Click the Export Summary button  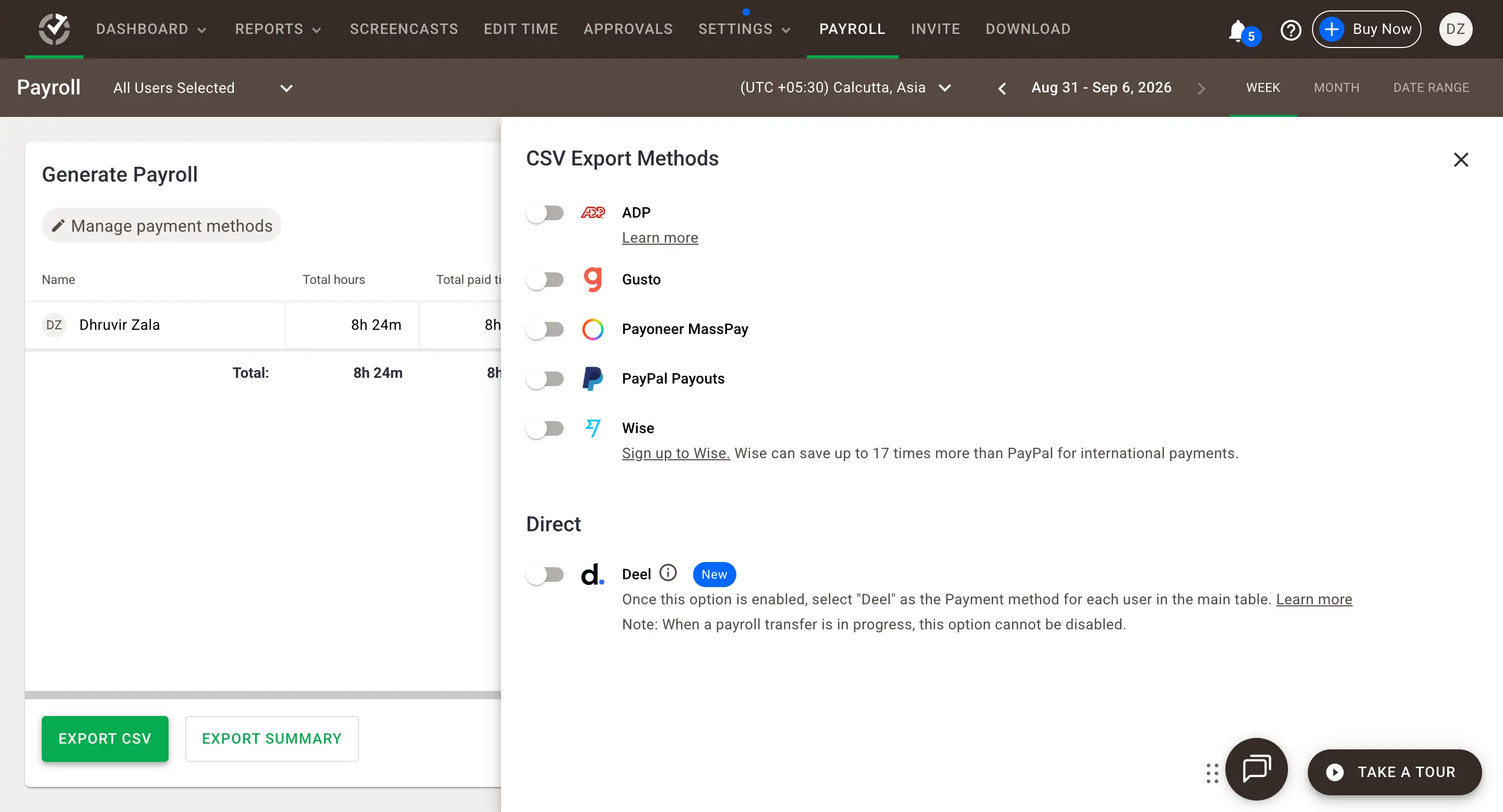[272, 738]
